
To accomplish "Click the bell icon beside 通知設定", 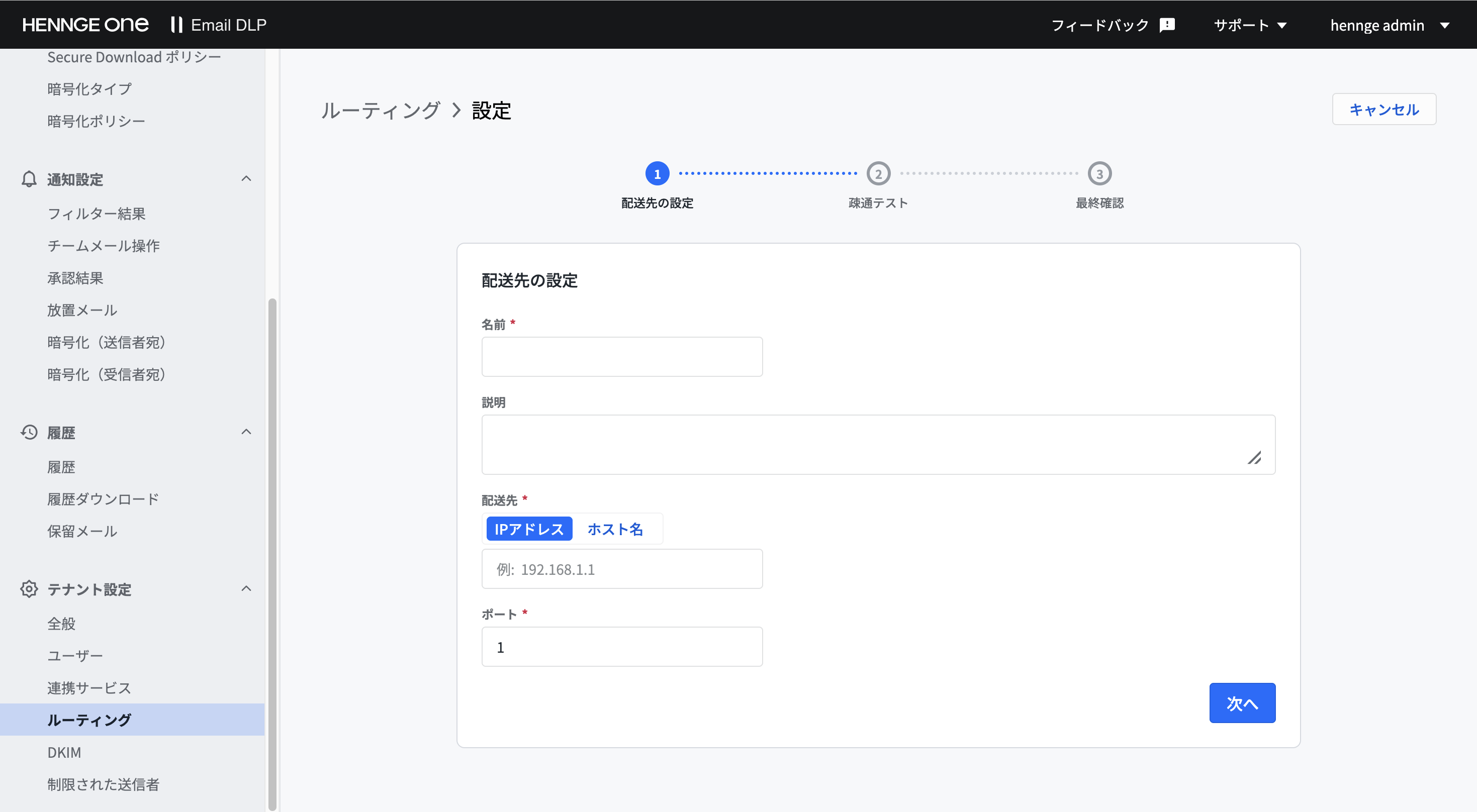I will point(29,179).
